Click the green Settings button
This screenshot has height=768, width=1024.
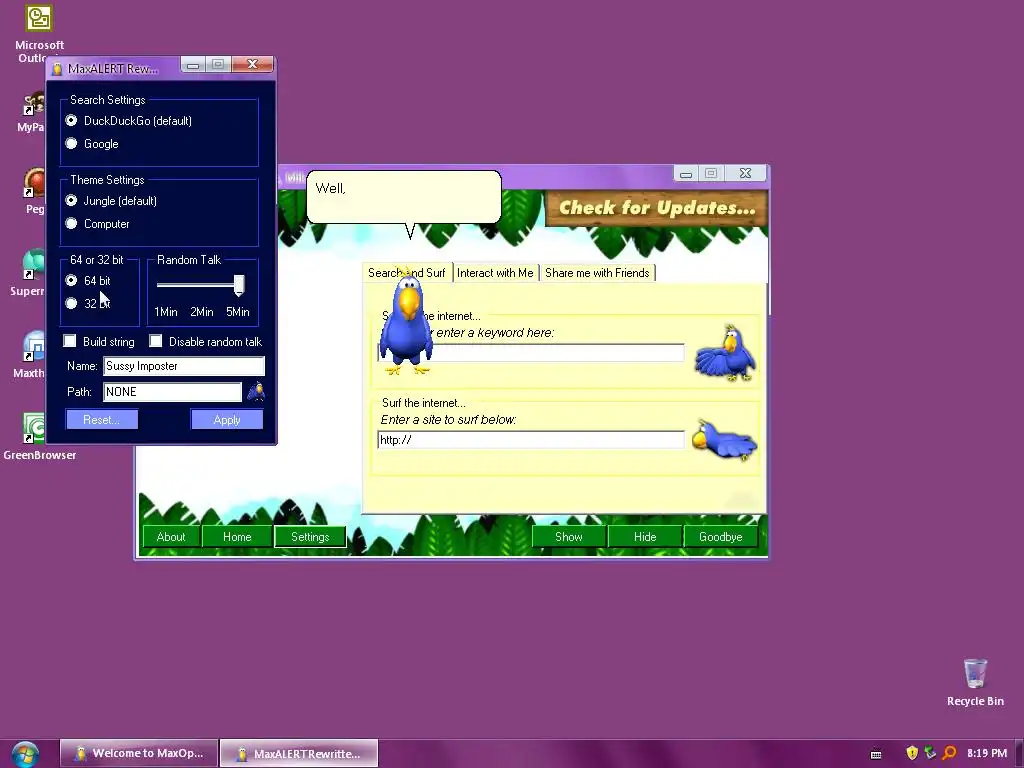click(x=310, y=536)
